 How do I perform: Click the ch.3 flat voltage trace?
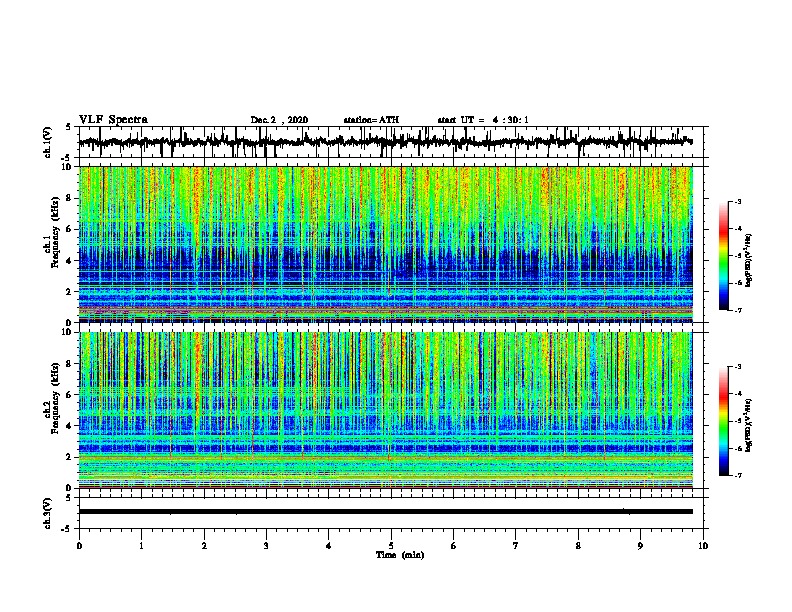[385, 512]
